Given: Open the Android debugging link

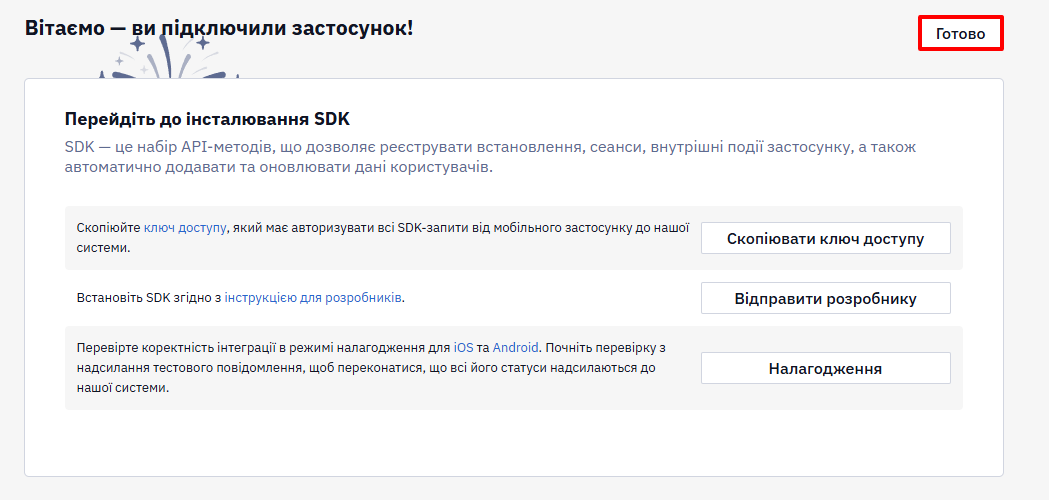Looking at the screenshot, I should coord(515,347).
